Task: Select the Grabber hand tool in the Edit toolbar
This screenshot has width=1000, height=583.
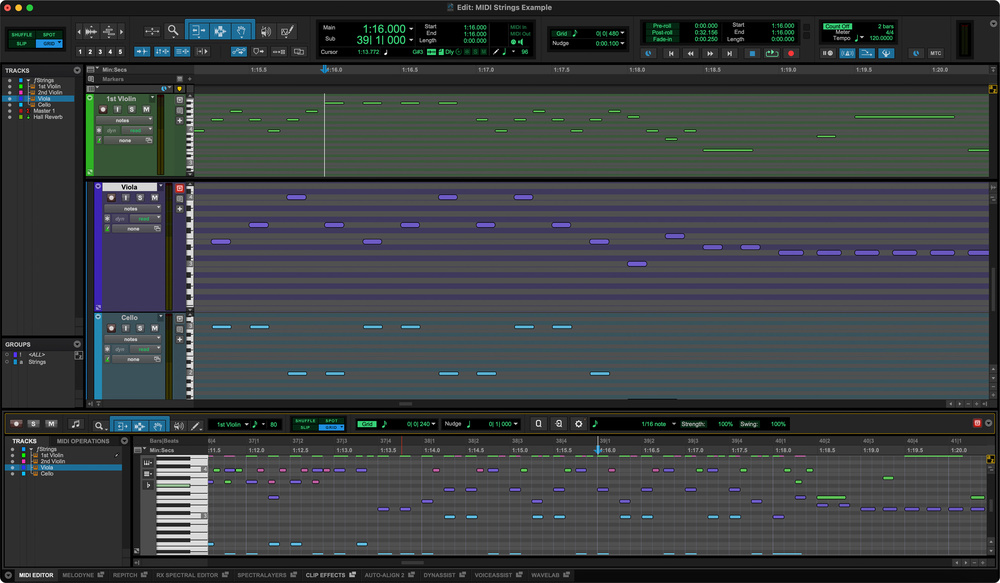Action: (242, 31)
